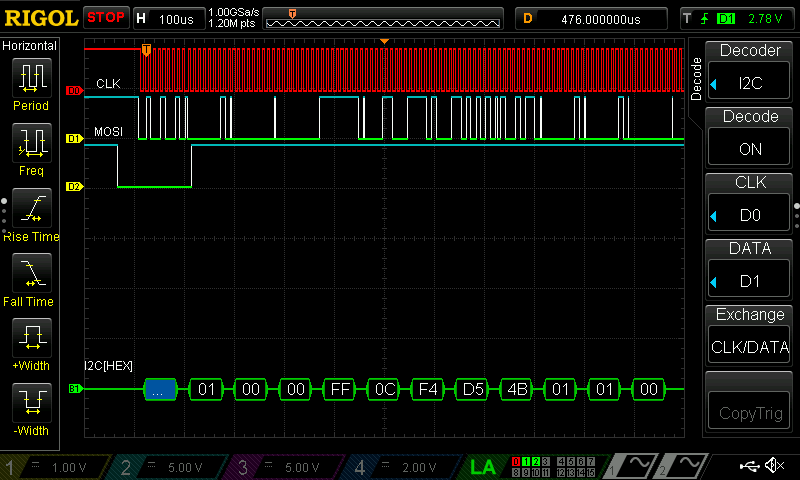
Task: Pick the +Width measurement icon
Action: (x=32, y=337)
